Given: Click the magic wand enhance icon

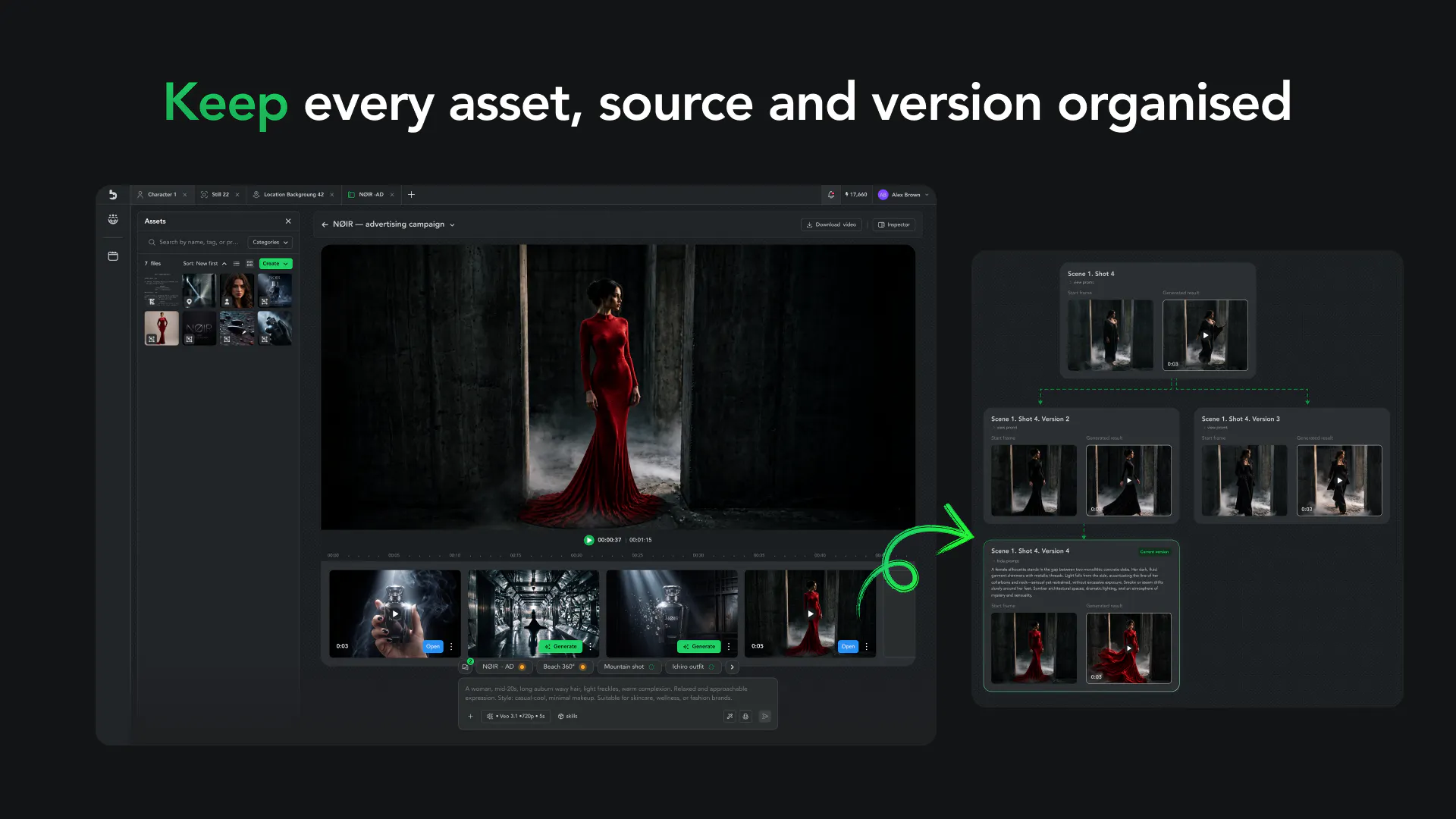Looking at the screenshot, I should [x=730, y=716].
